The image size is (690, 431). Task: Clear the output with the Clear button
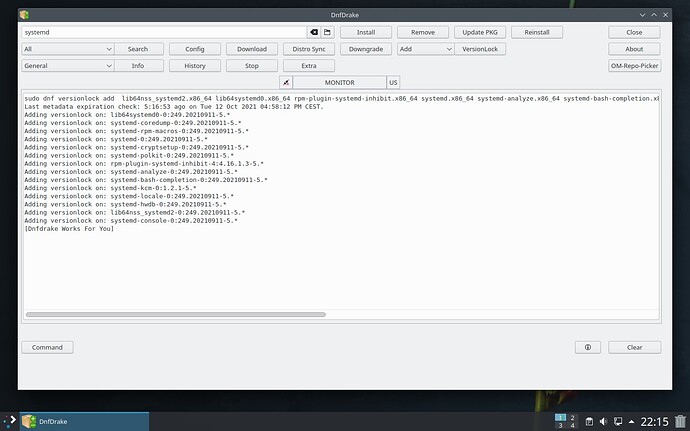(x=634, y=347)
